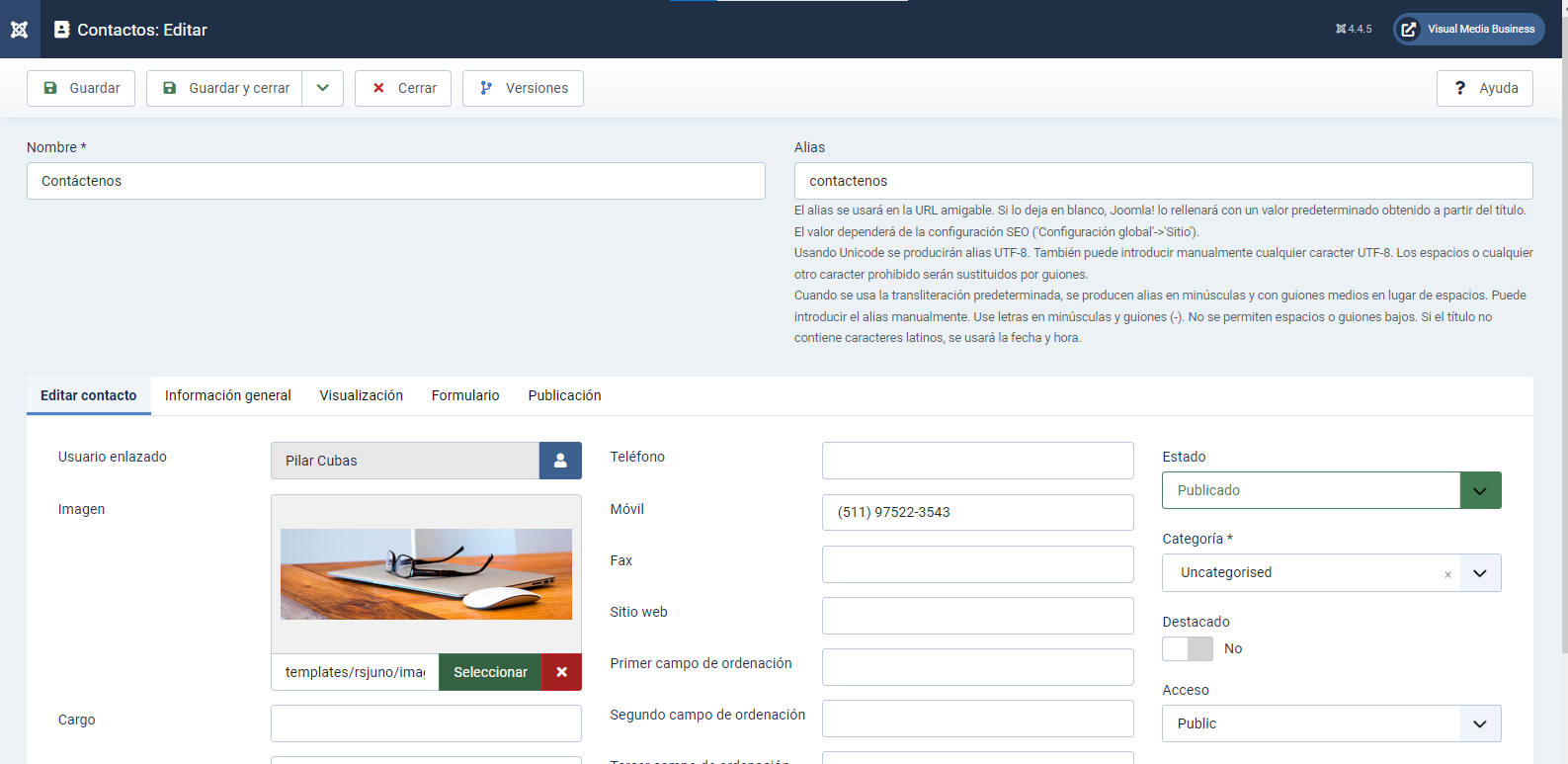Screen dimensions: 1568x764
Task: Toggle the Destacado switch
Action: 1188,648
